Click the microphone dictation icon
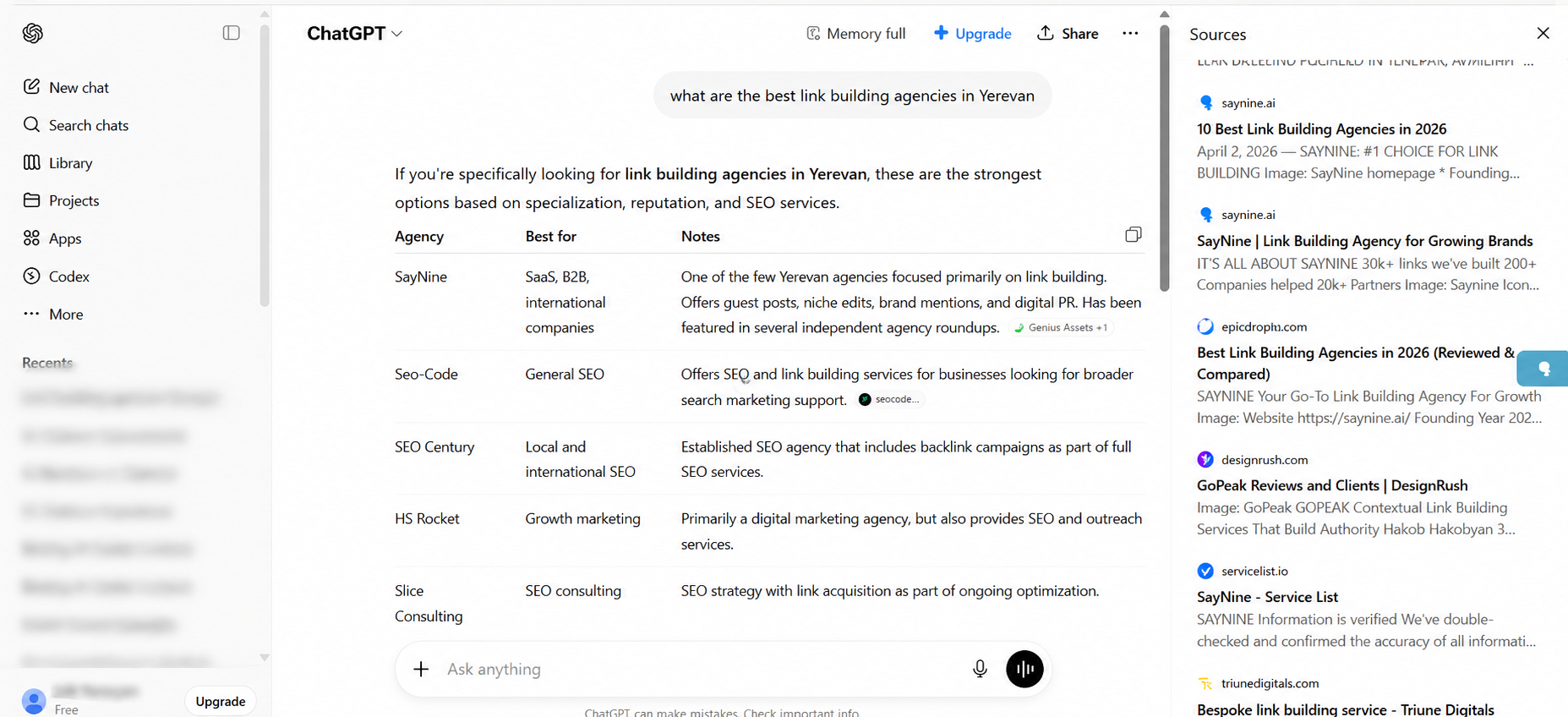 point(980,670)
